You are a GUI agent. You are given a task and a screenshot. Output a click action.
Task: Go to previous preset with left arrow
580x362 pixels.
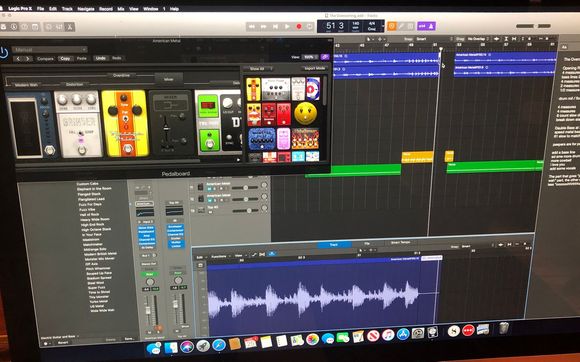click(18, 59)
